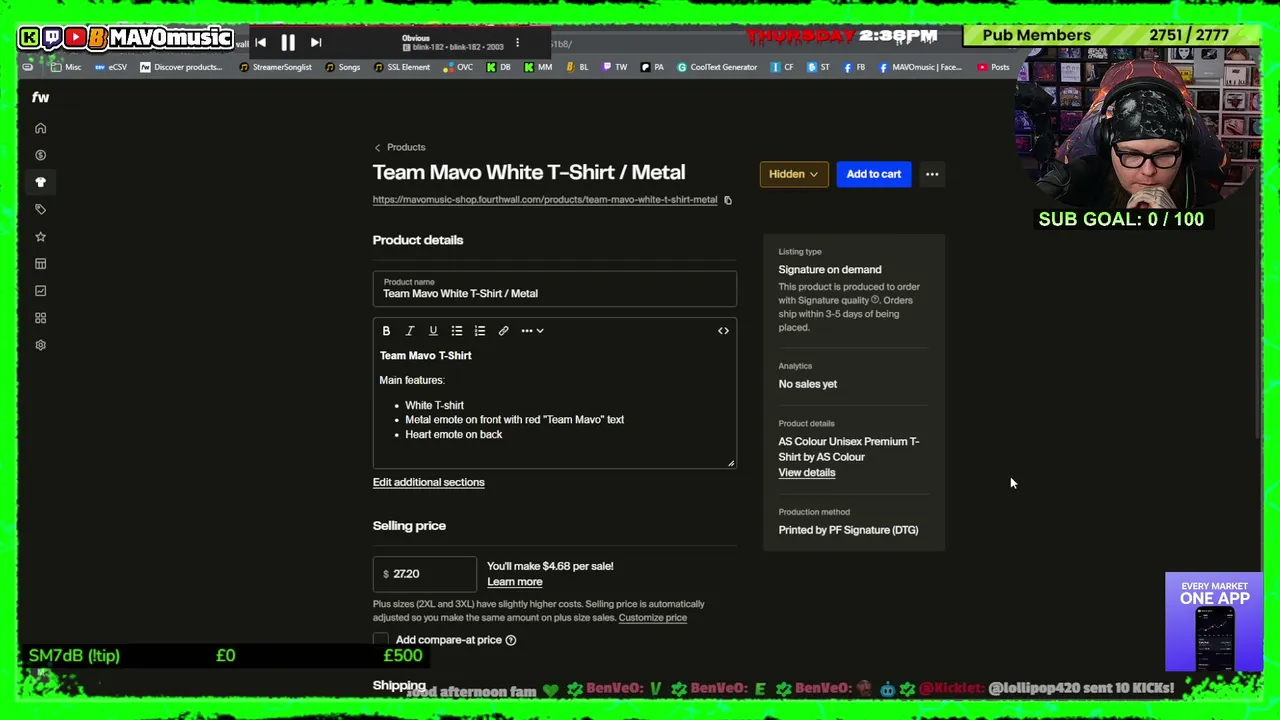Click Edit additional sections link
Screen dimensions: 1280x720
click(x=429, y=482)
